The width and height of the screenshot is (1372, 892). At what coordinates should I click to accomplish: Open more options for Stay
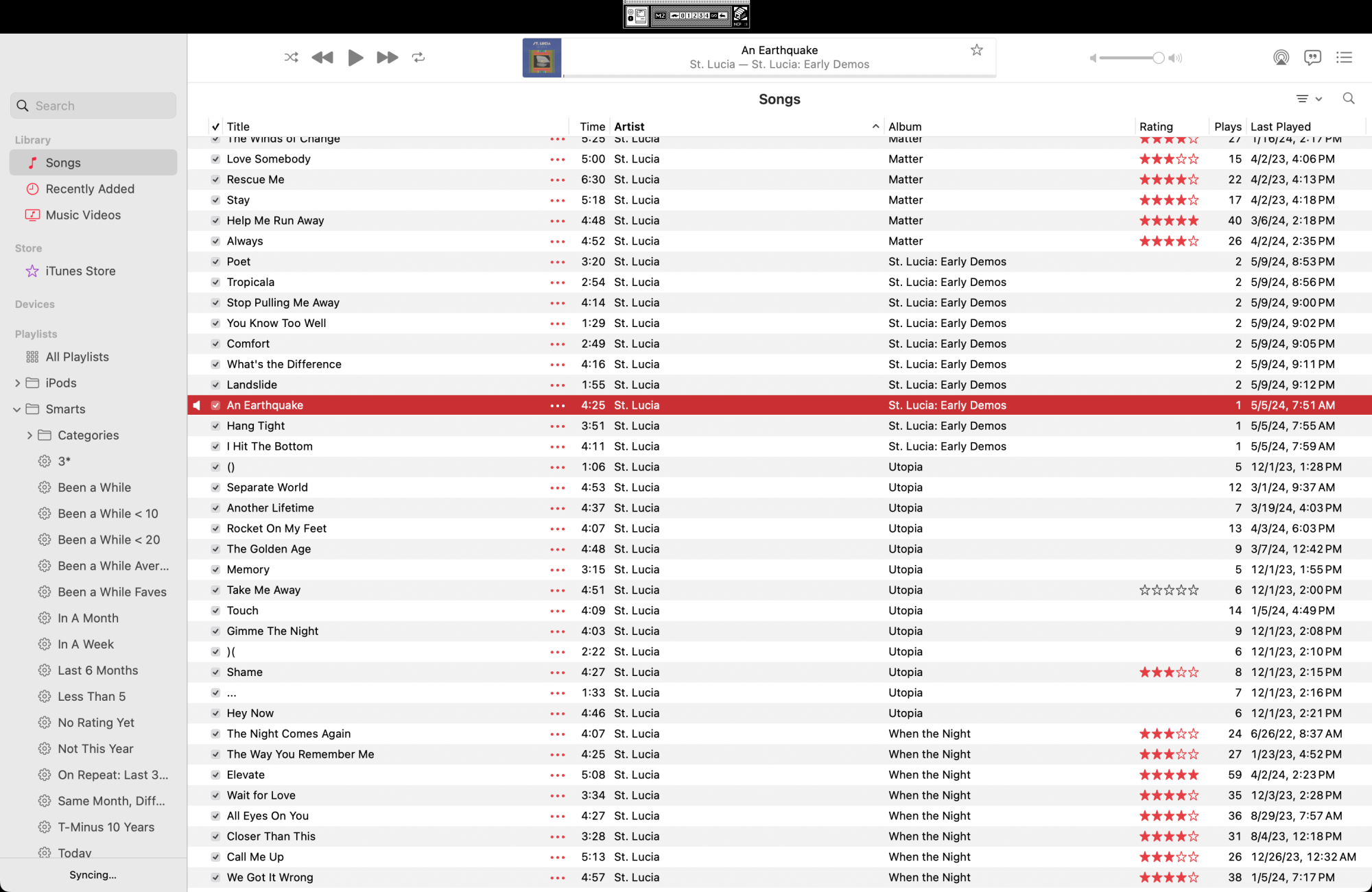(558, 200)
